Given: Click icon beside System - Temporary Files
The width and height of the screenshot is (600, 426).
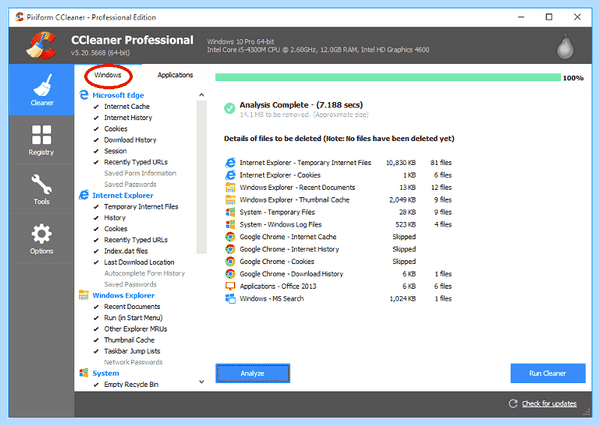Looking at the screenshot, I should [x=230, y=212].
